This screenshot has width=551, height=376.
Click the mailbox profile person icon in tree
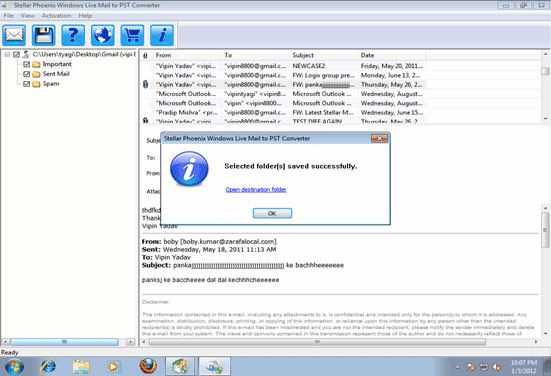pyautogui.click(x=26, y=54)
